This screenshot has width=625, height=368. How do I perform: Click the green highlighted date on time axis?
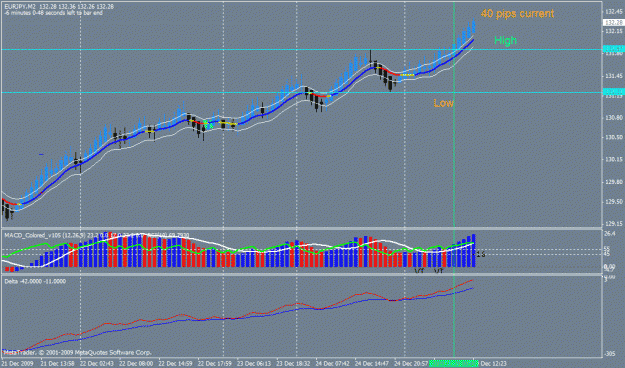454,364
